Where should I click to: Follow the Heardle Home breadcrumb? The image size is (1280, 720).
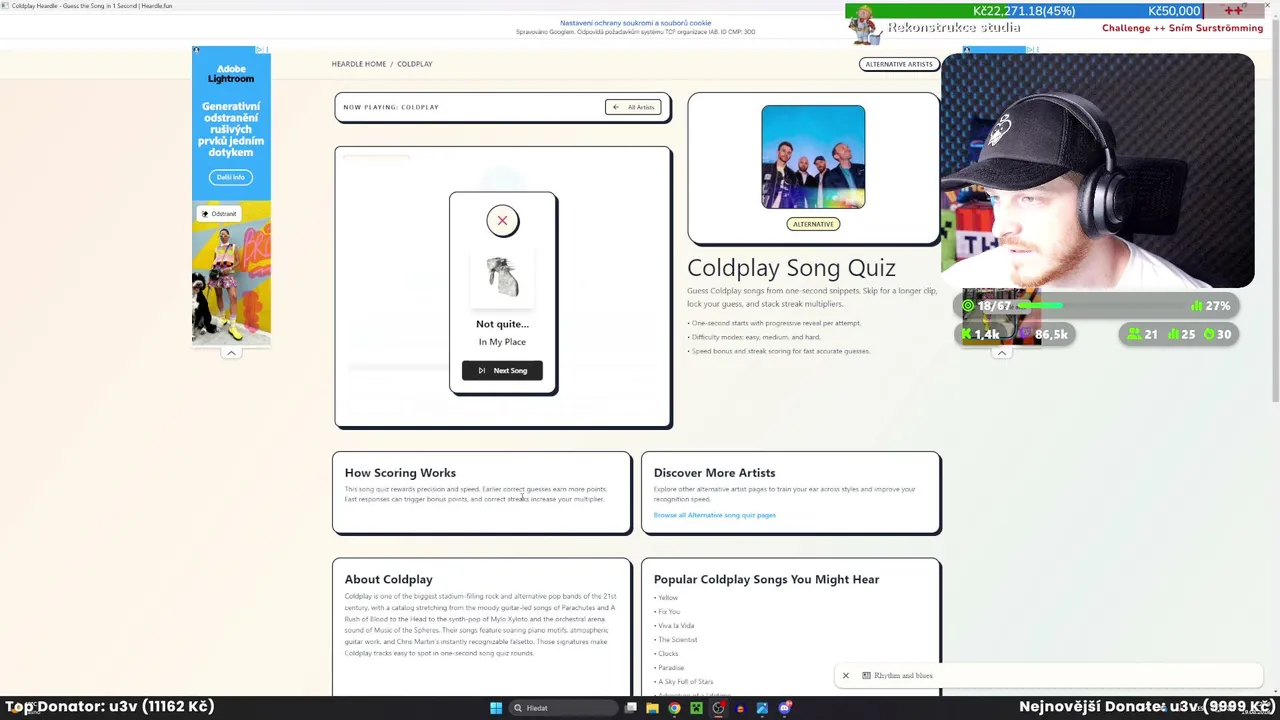coord(359,64)
